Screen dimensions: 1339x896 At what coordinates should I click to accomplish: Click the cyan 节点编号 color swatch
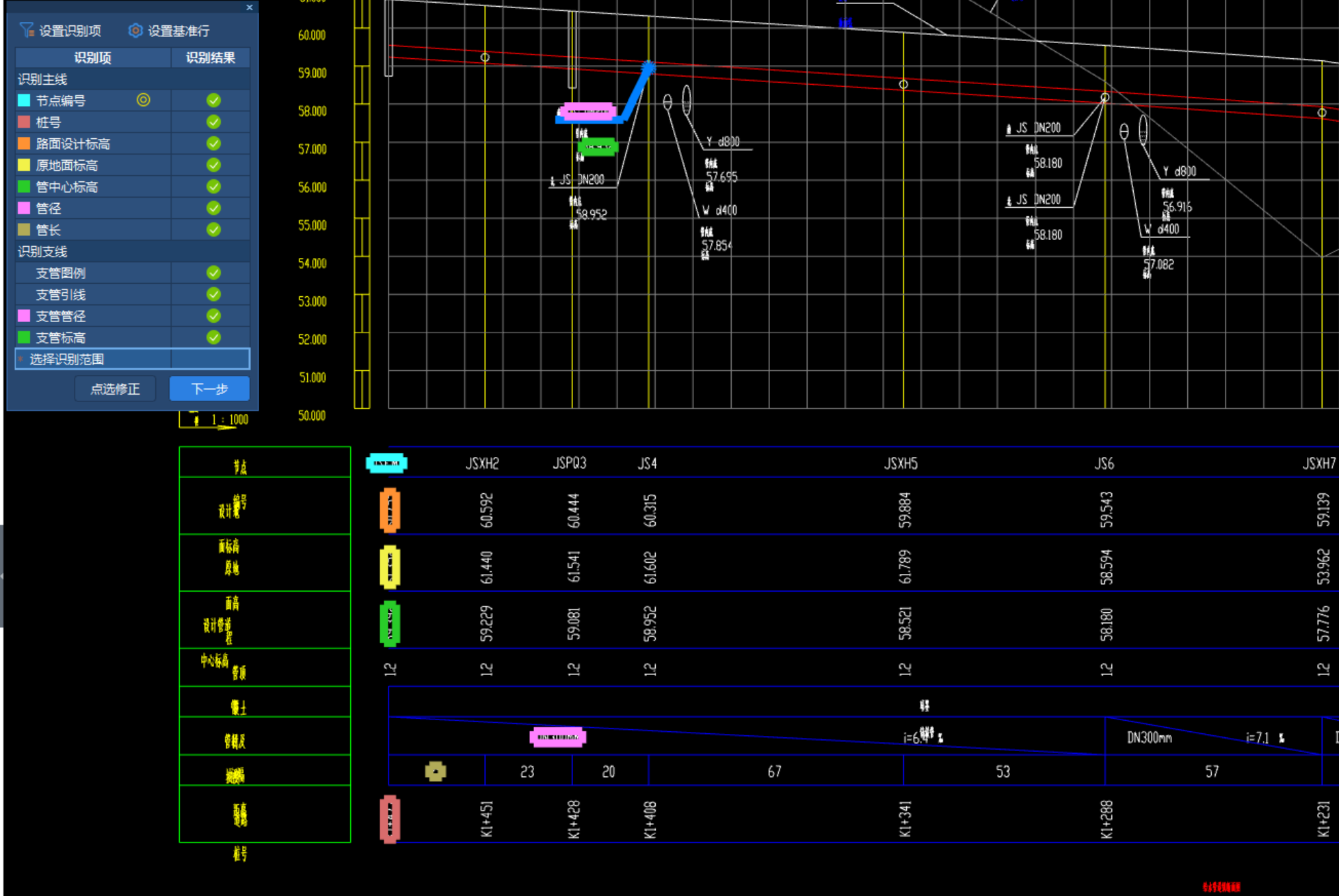(x=24, y=101)
